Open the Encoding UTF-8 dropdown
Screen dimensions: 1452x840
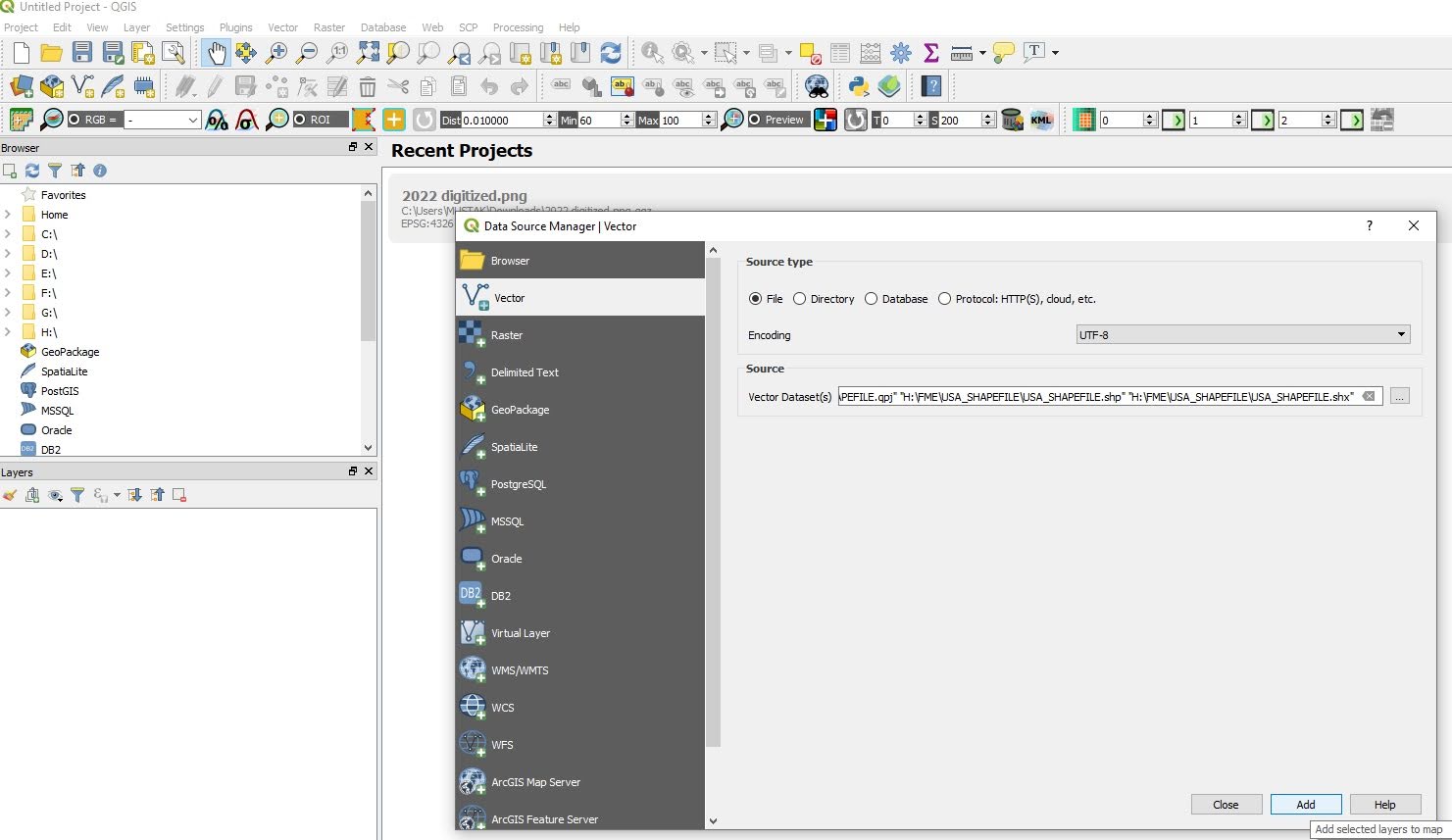pyautogui.click(x=1242, y=335)
